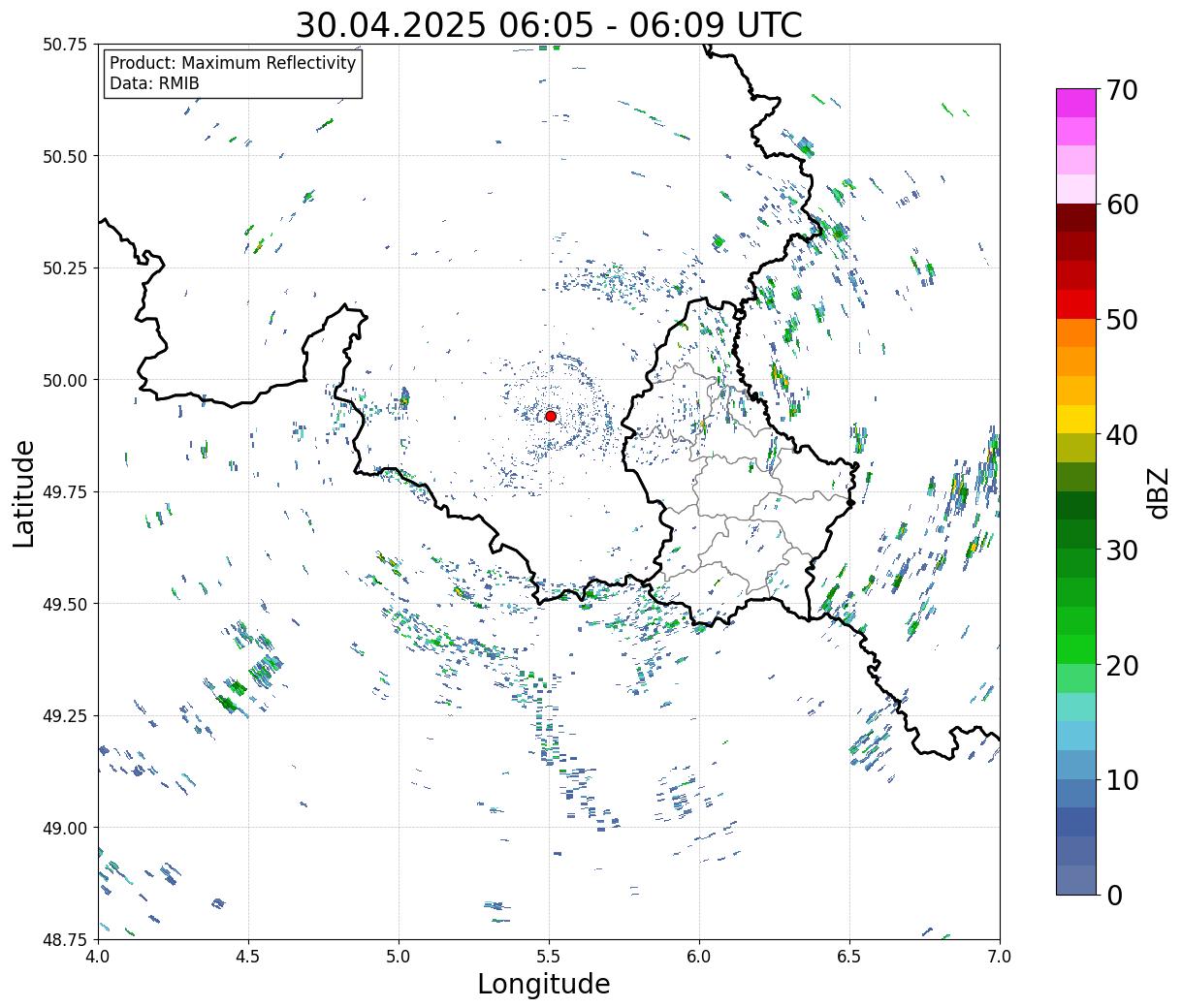Click the 50.00 latitude tick label
This screenshot has height=1008, width=1182.
(x=65, y=380)
